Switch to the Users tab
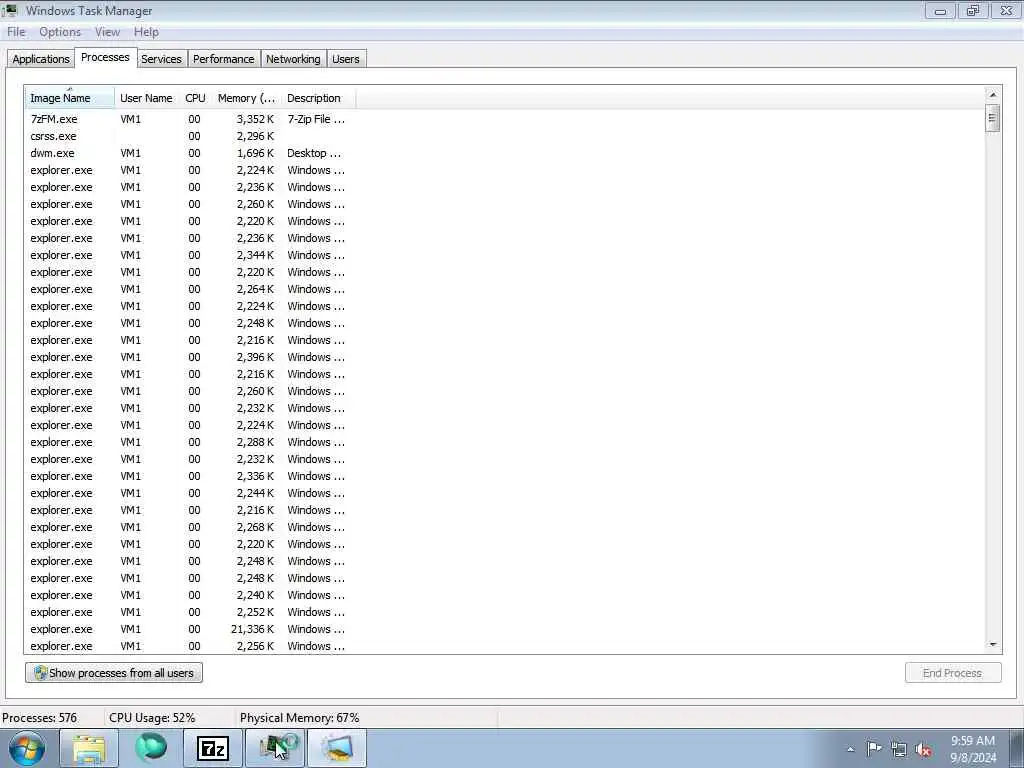 (x=345, y=59)
